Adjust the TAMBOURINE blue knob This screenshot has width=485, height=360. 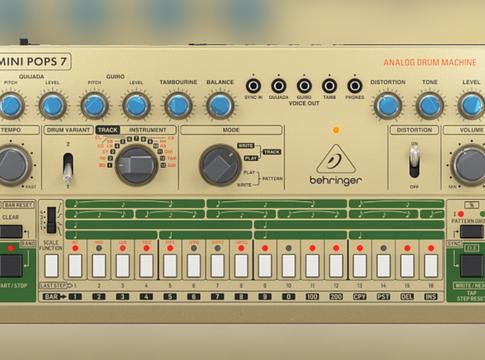pos(178,106)
